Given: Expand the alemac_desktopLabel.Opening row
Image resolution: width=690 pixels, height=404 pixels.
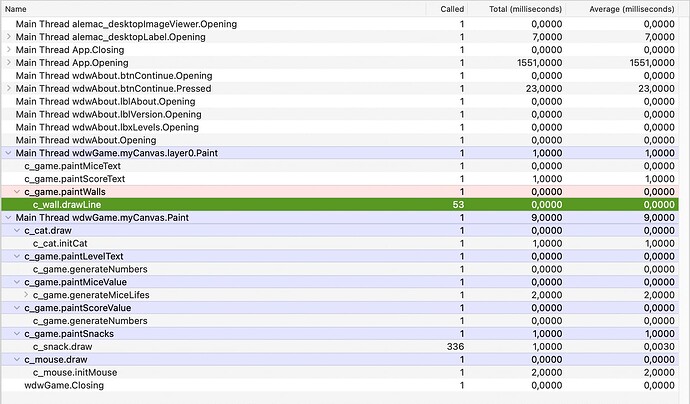Looking at the screenshot, I should point(8,37).
